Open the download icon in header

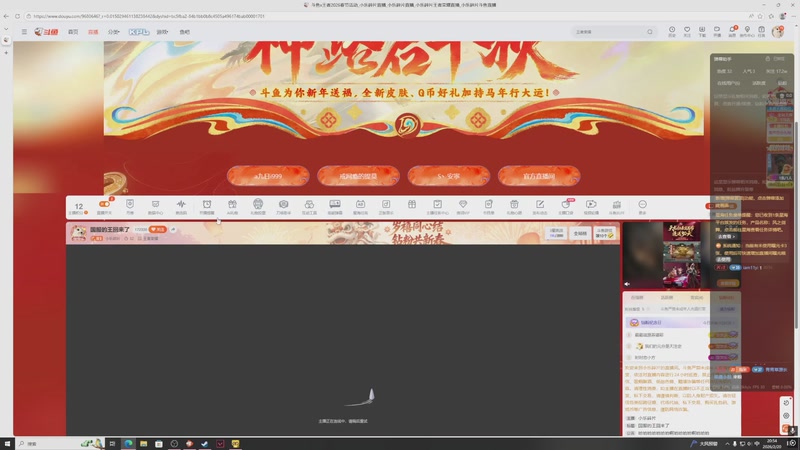(702, 32)
